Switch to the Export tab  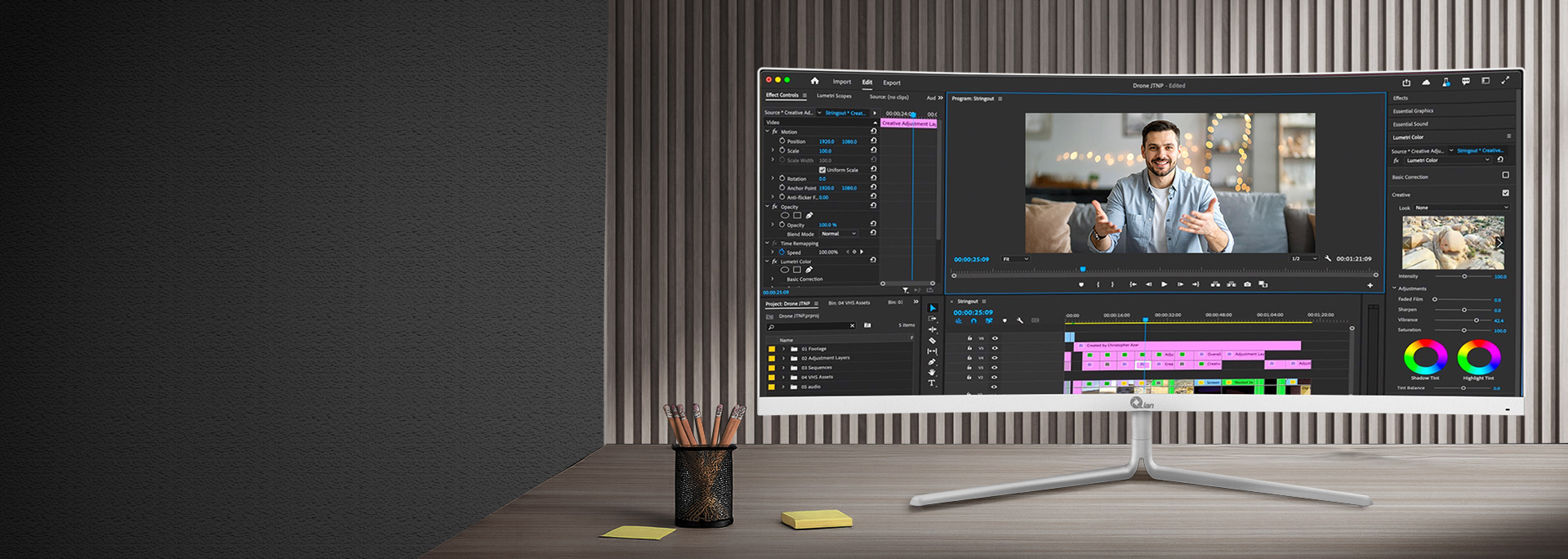coord(892,83)
